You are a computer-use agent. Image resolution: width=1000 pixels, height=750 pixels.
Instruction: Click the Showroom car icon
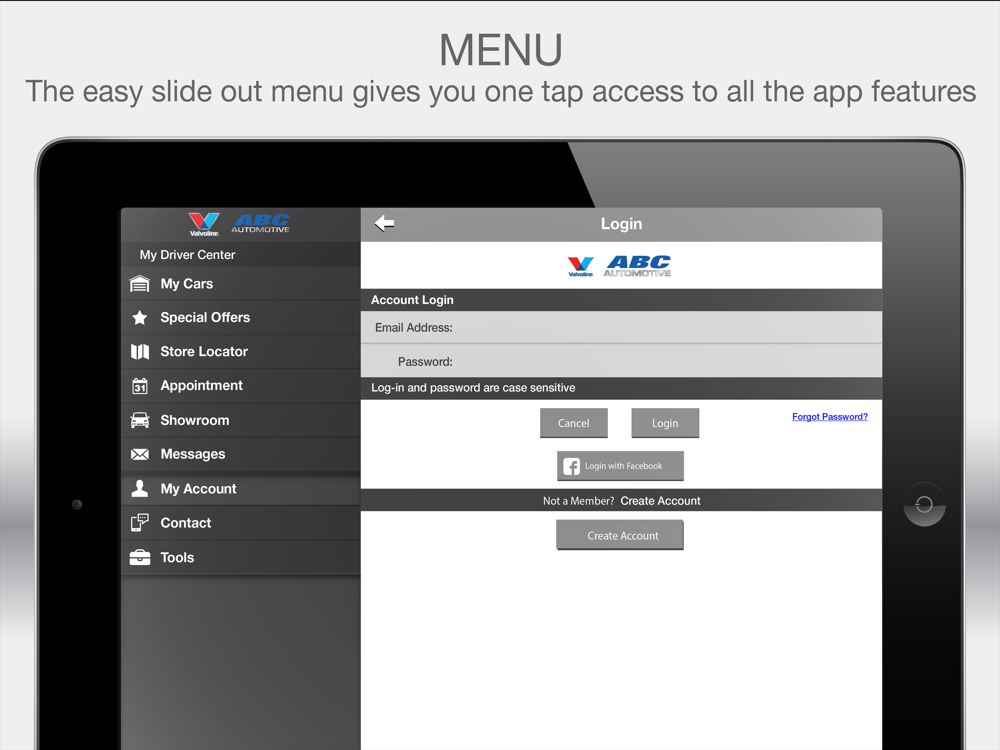[x=140, y=420]
